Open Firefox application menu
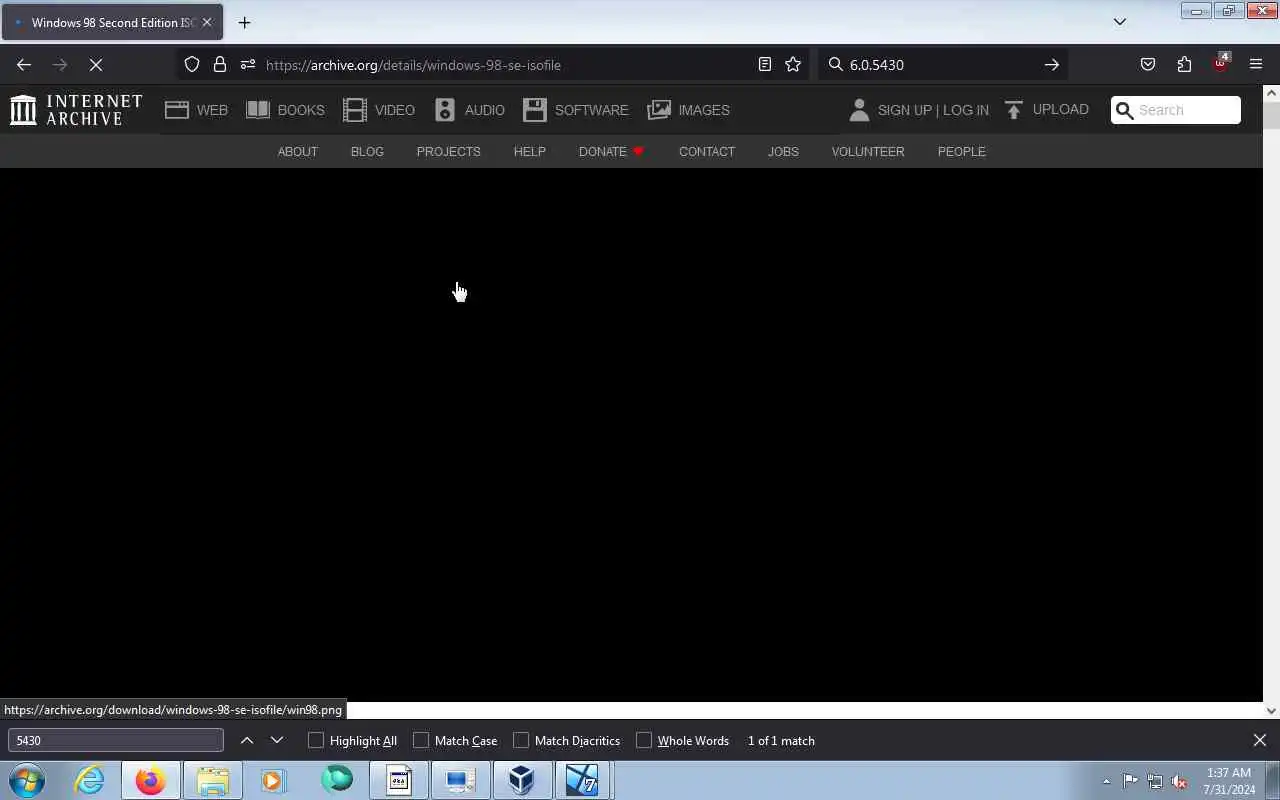The image size is (1280, 800). [1256, 65]
